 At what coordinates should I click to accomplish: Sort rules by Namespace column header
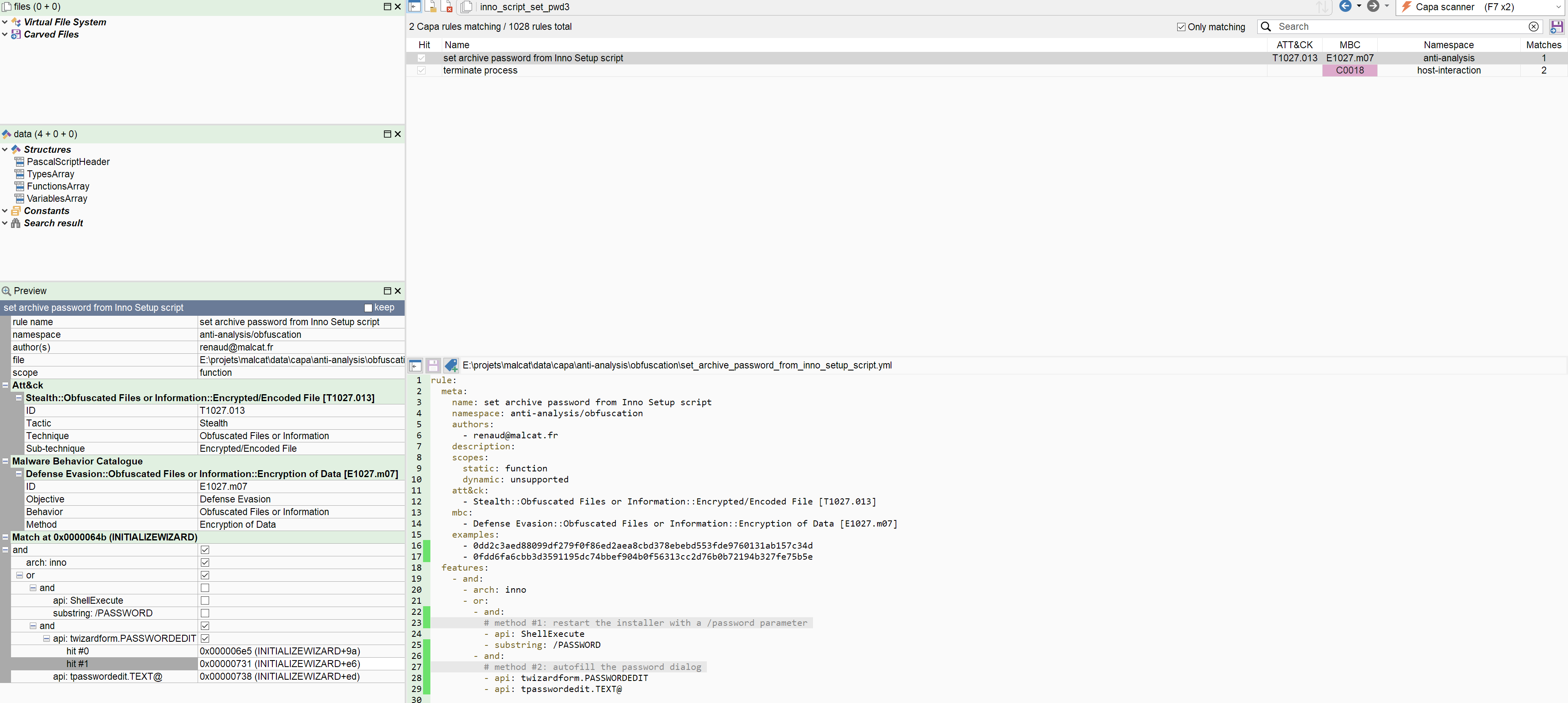click(x=1449, y=45)
